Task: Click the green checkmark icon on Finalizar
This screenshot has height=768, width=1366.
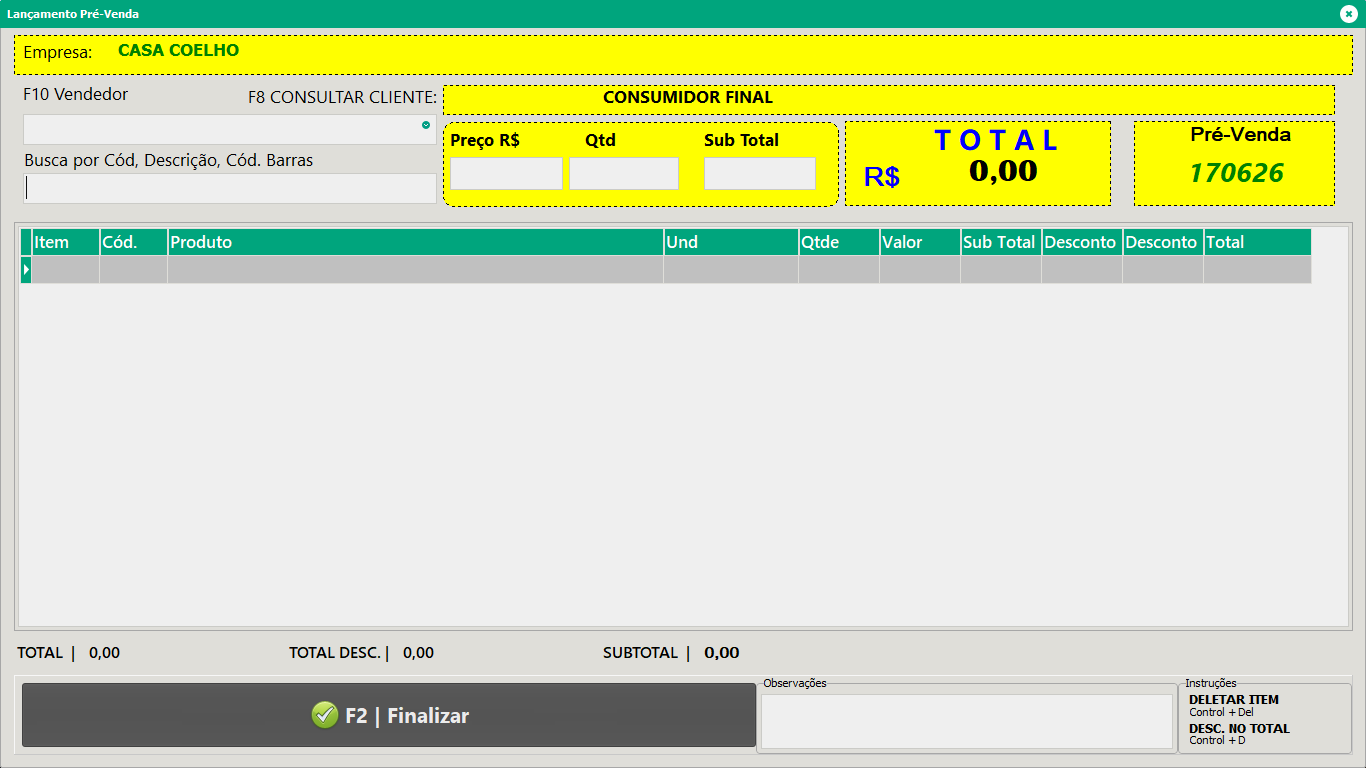Action: pos(325,715)
